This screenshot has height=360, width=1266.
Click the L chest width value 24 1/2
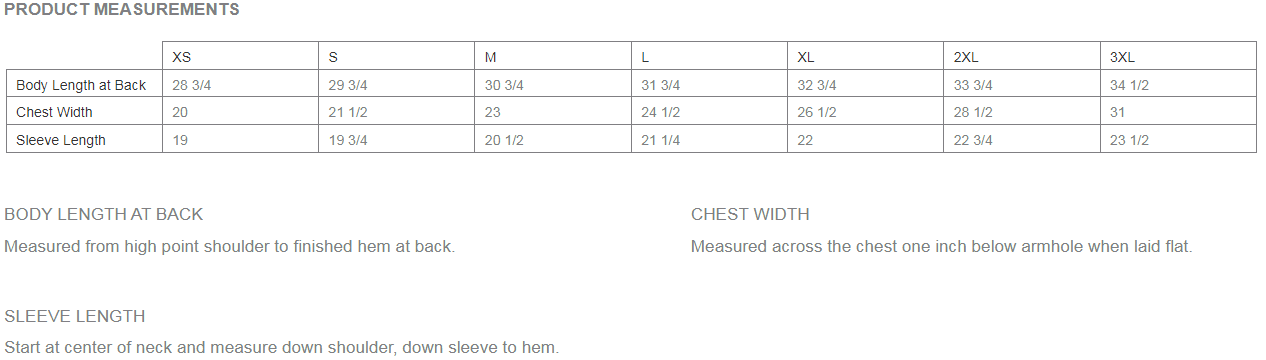(x=660, y=112)
